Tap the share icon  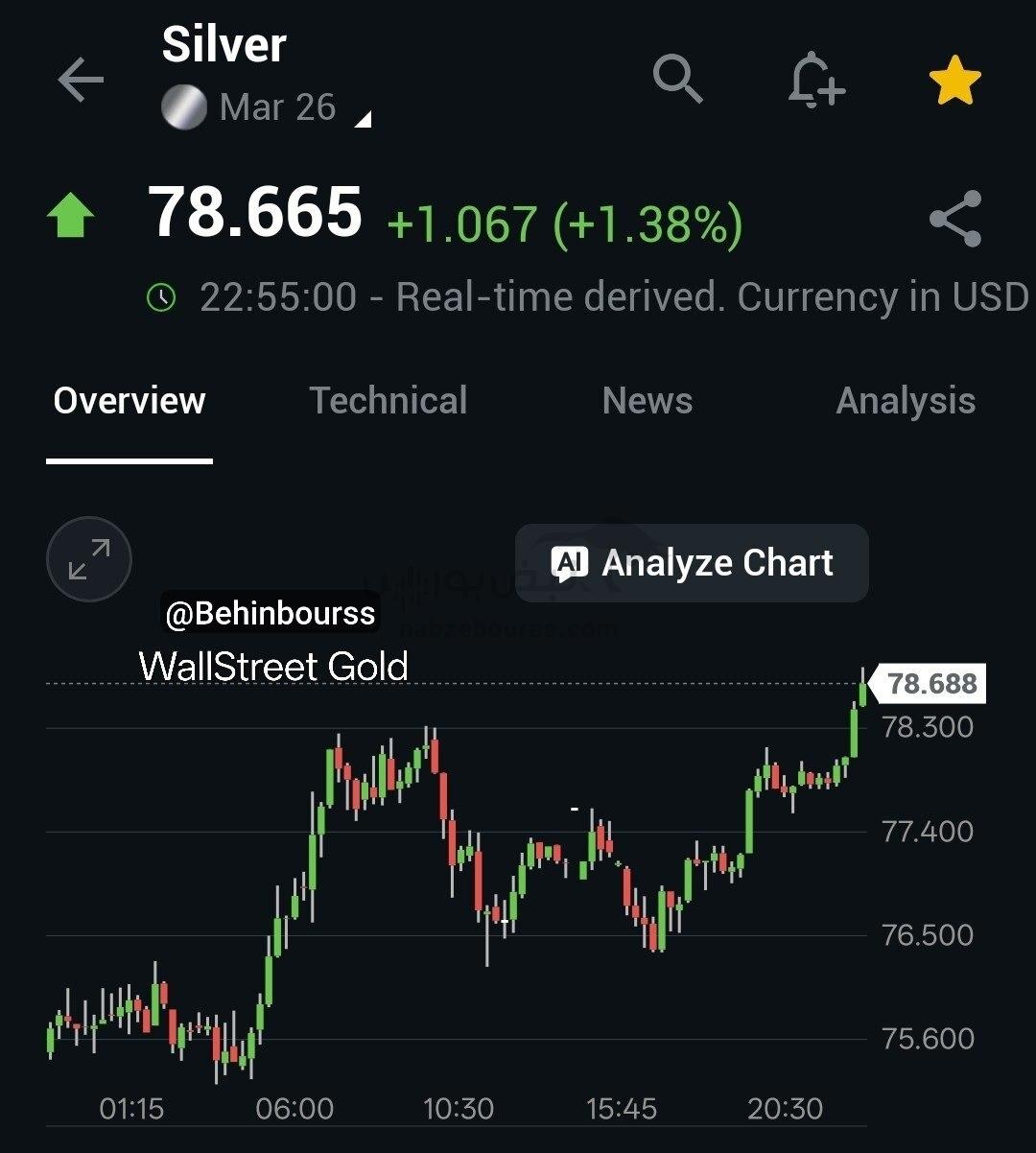pos(955,219)
